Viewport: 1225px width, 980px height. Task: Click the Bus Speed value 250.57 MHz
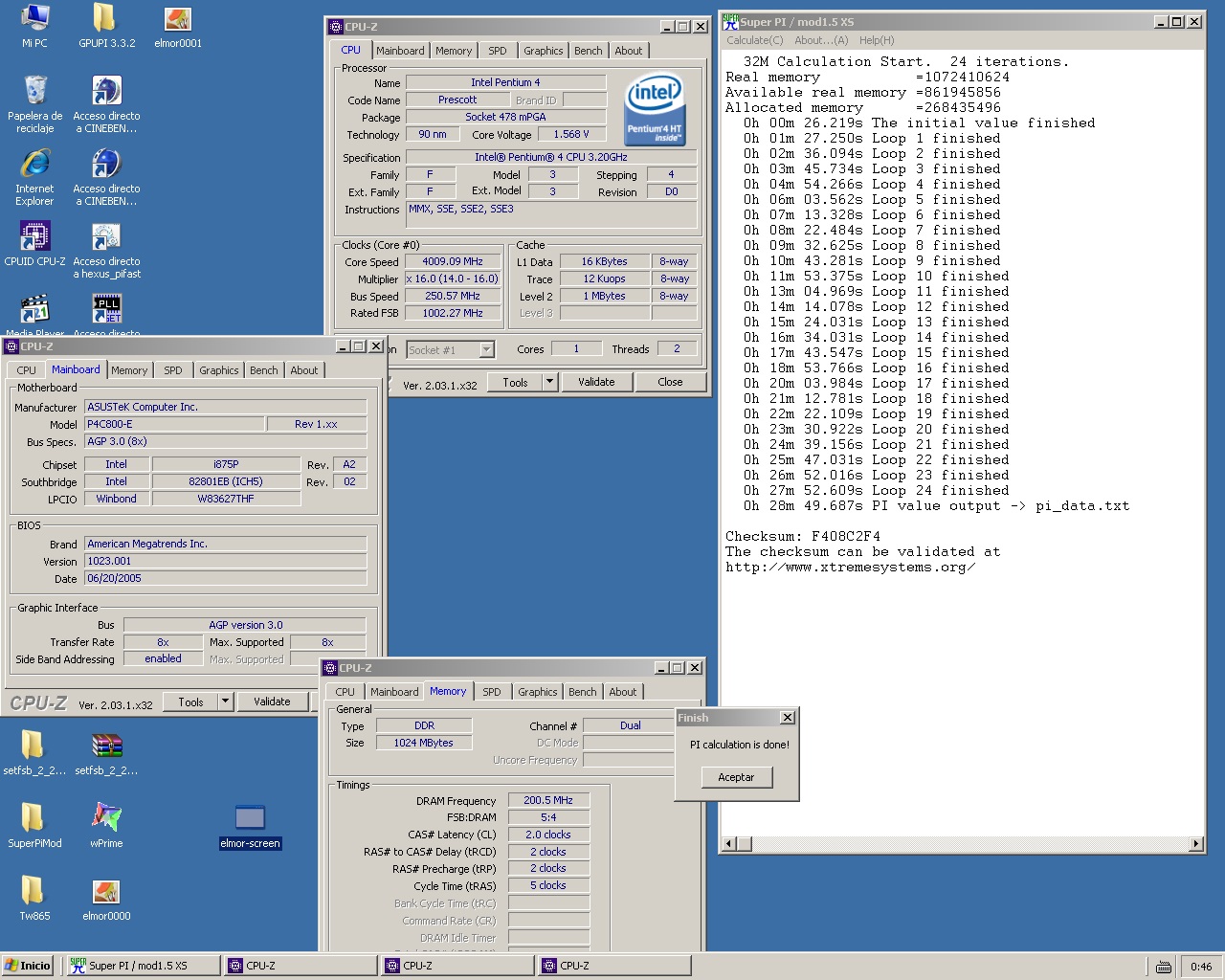click(453, 296)
